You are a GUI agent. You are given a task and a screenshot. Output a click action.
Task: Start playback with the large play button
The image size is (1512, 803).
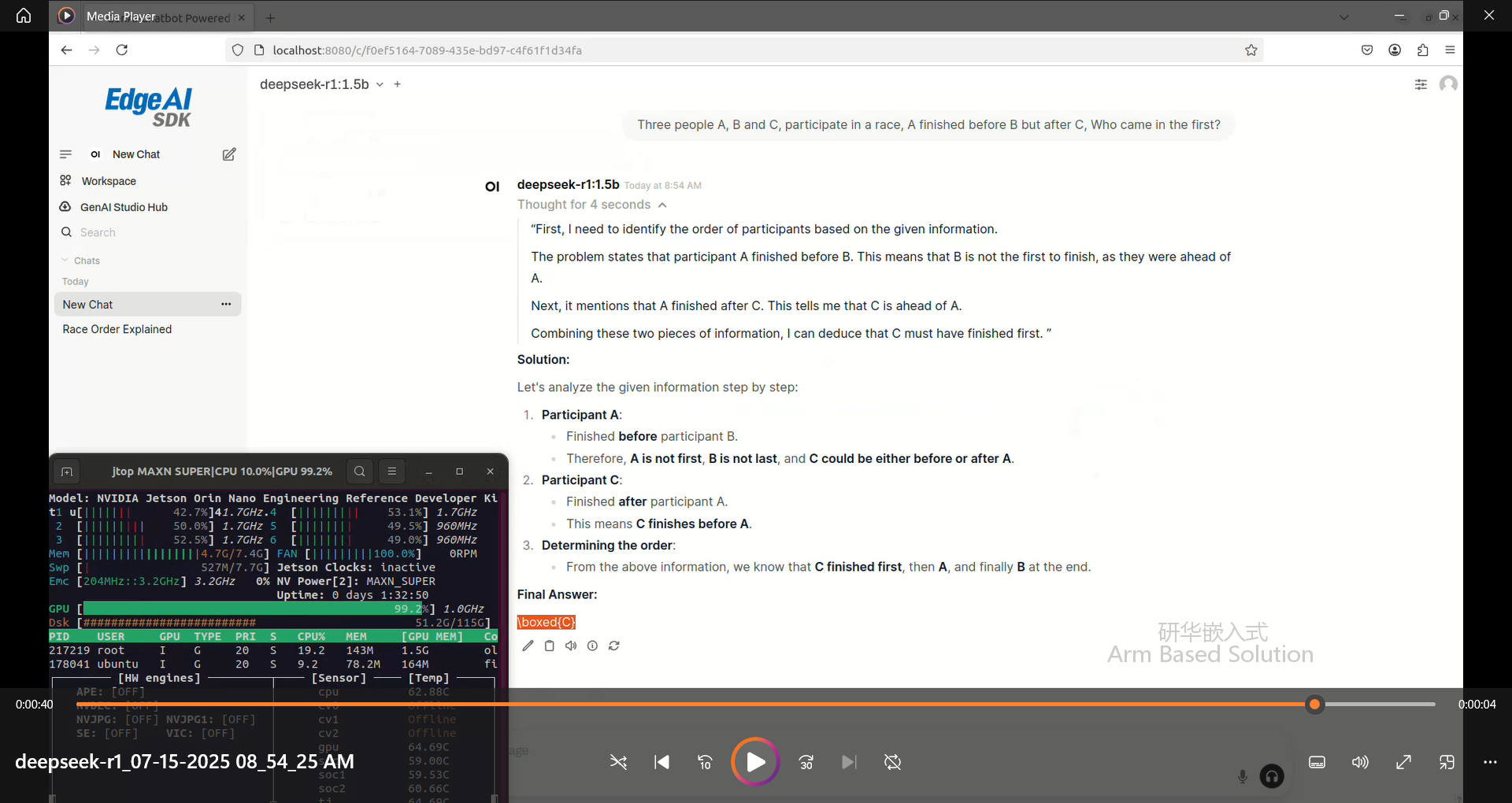755,762
